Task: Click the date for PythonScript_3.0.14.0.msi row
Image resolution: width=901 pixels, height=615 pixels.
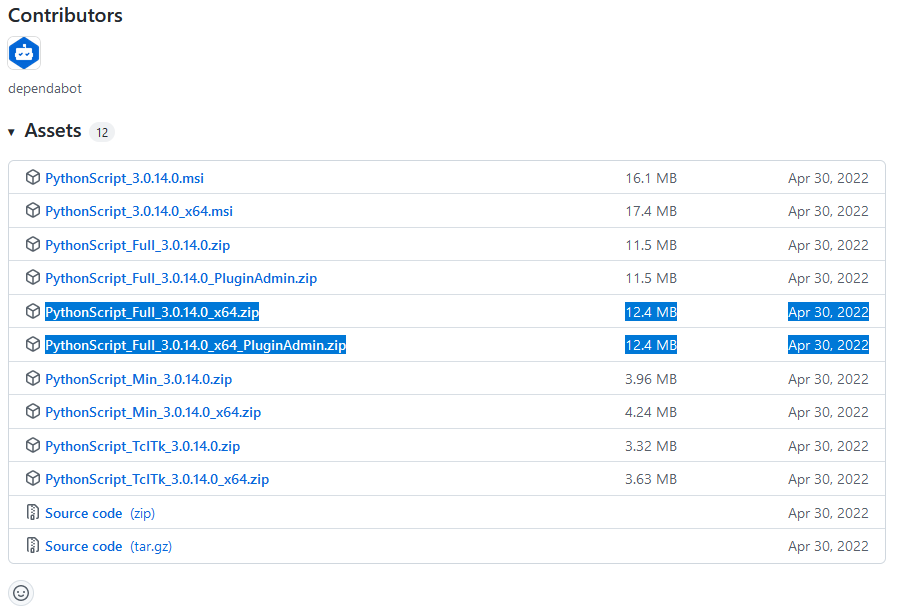Action: (x=828, y=178)
